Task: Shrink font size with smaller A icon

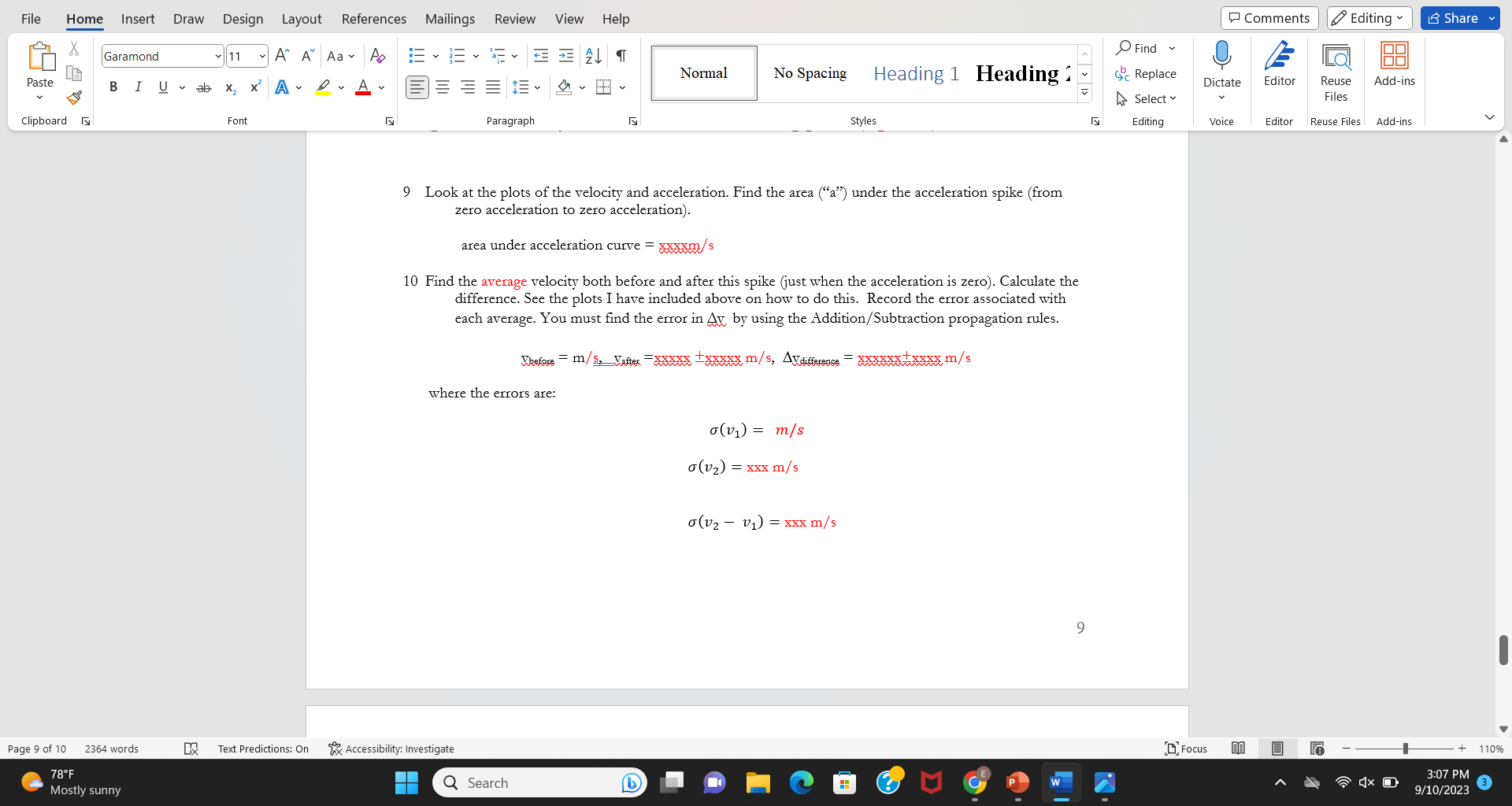Action: click(308, 56)
